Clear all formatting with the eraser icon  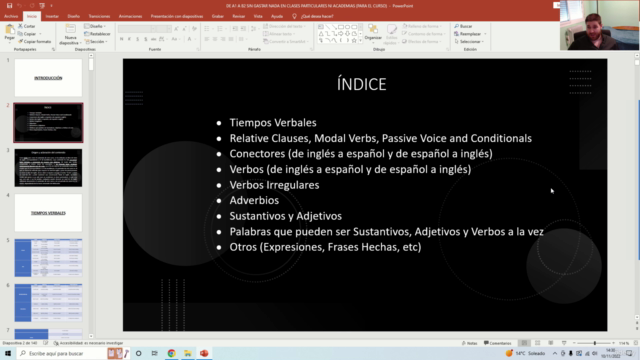[194, 29]
